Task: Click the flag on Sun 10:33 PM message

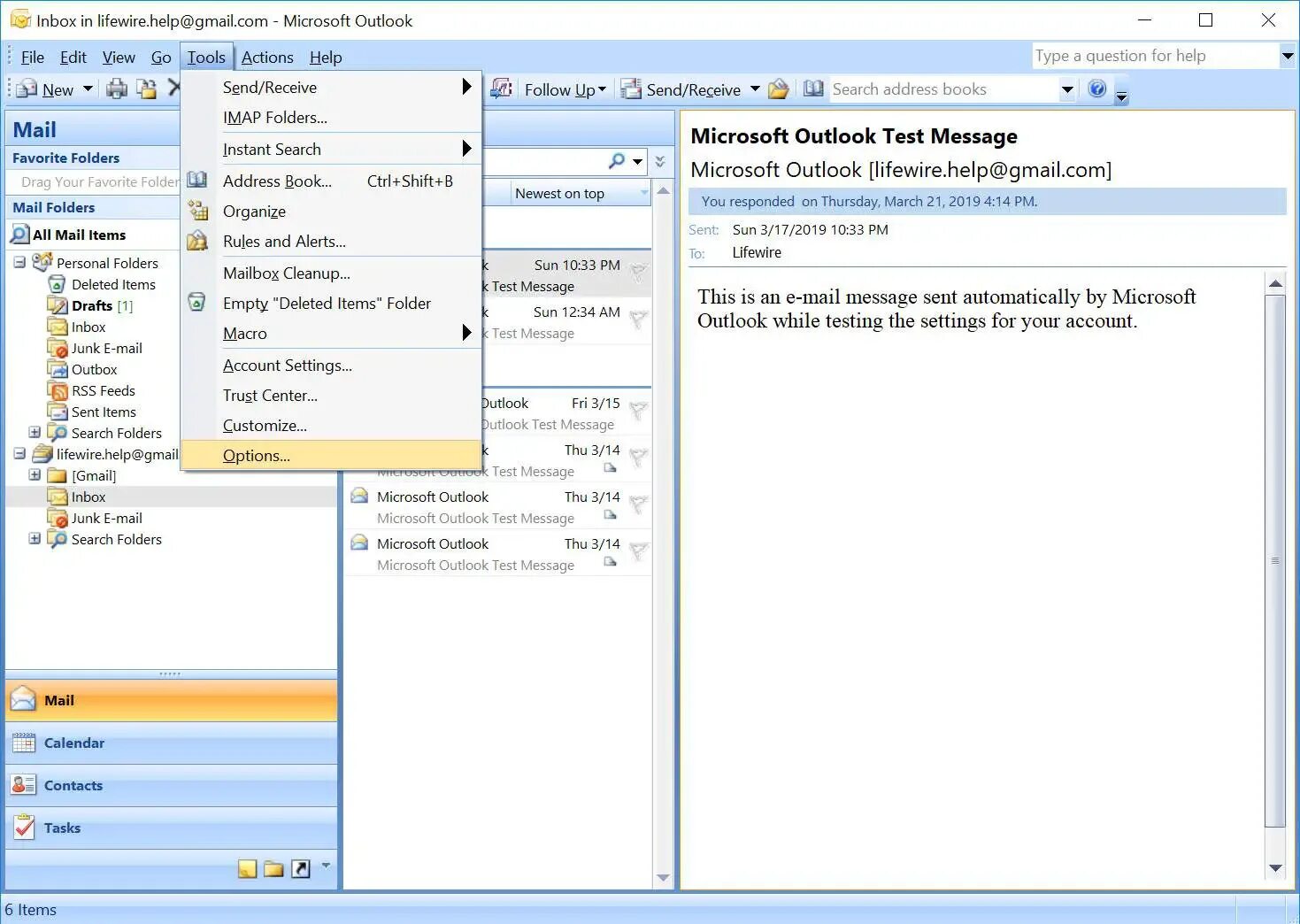Action: click(x=638, y=273)
